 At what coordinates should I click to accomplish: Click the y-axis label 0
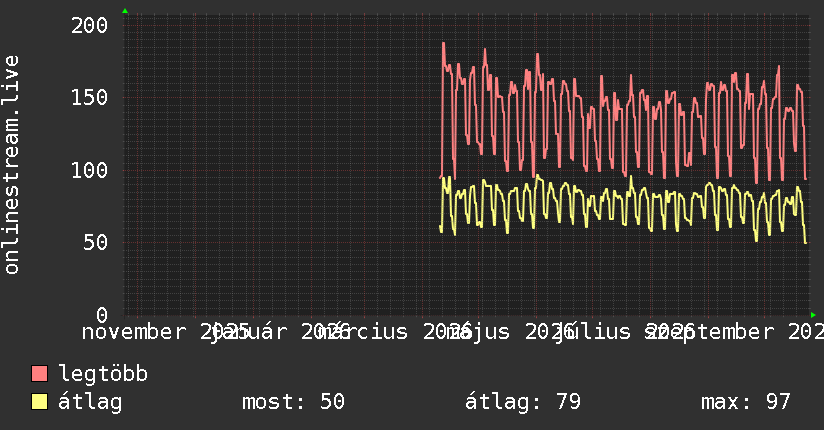pyautogui.click(x=102, y=315)
